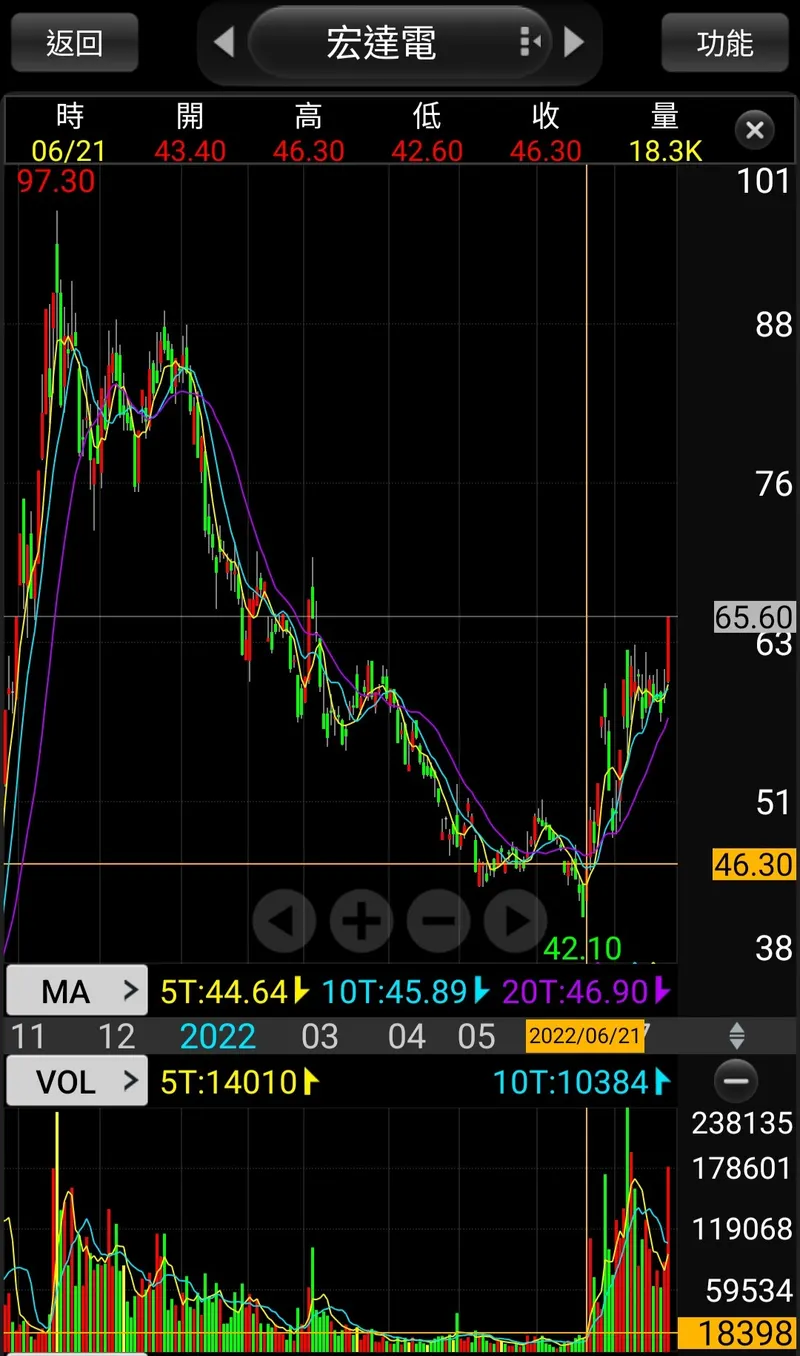Tap the 返回 back button

click(x=75, y=43)
